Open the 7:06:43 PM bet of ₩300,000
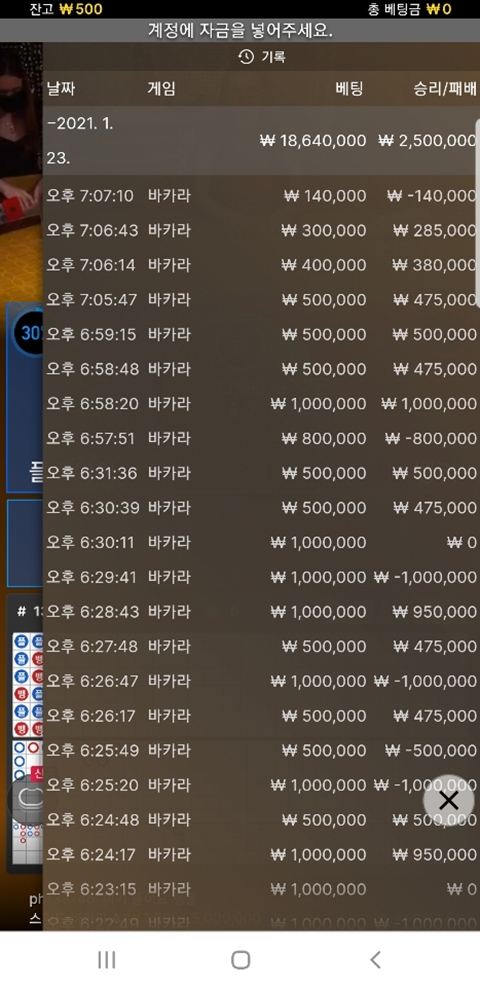480x987 pixels. [261, 230]
